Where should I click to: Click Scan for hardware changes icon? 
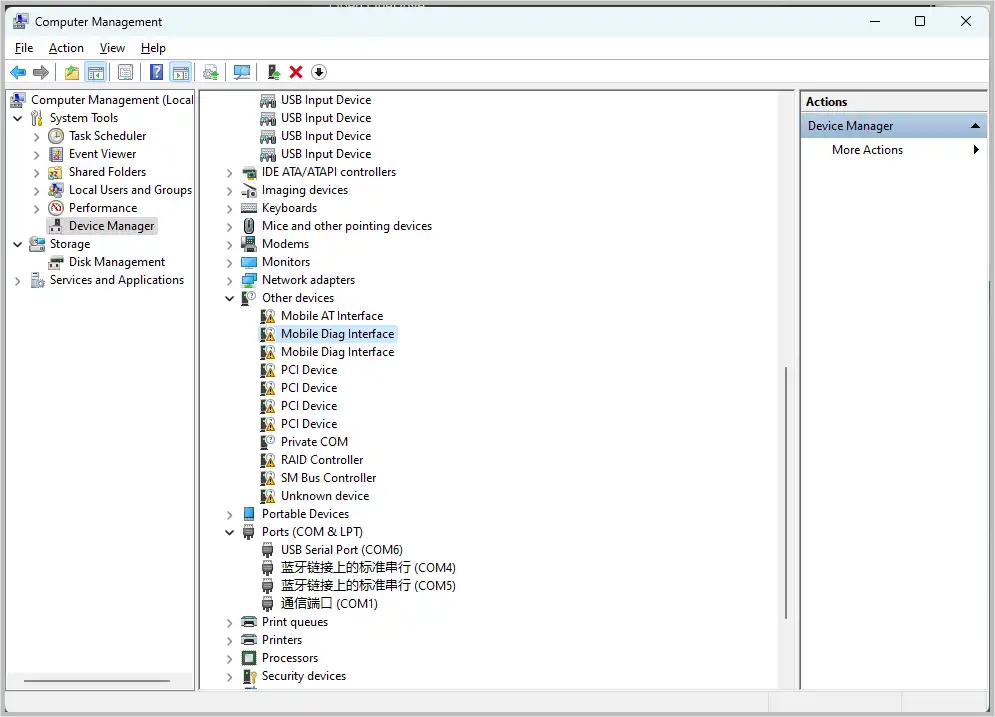point(241,72)
